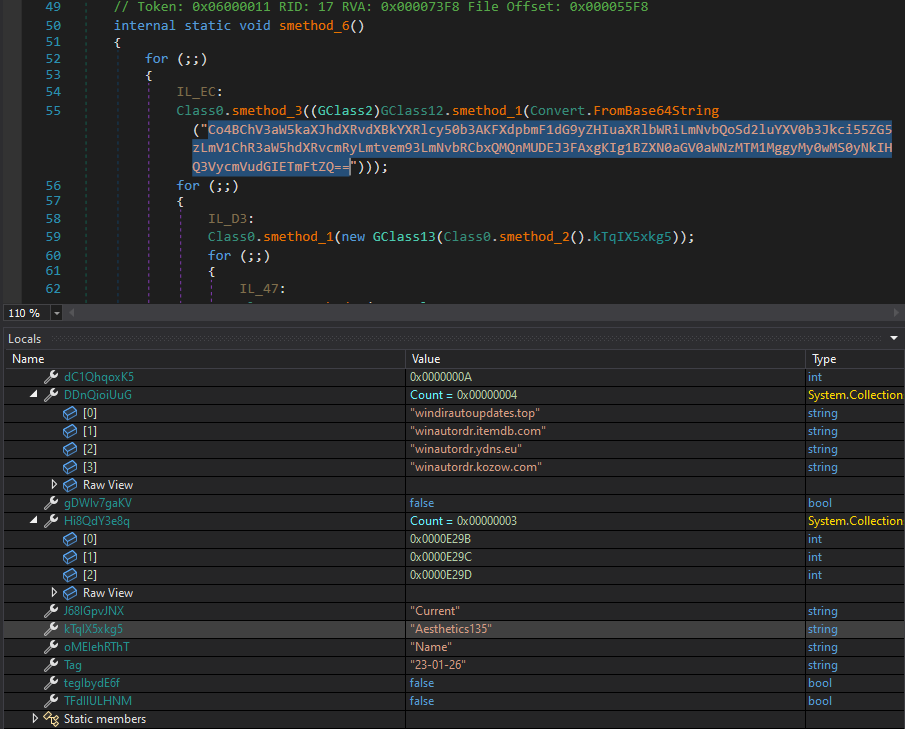Click the wrench icon beside TFdIIULHNM

click(x=51, y=701)
